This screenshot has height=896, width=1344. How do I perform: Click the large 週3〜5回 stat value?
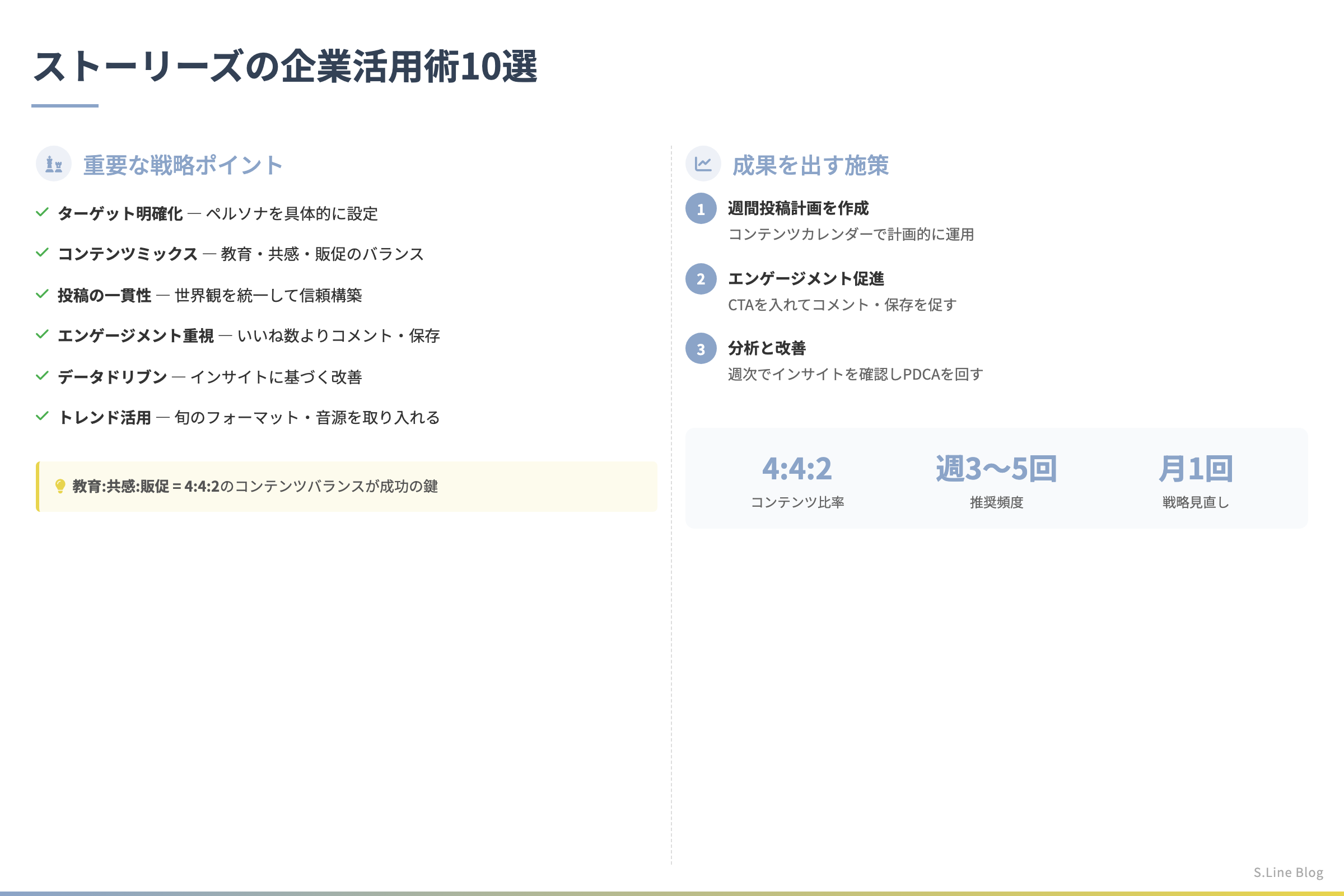(x=997, y=469)
